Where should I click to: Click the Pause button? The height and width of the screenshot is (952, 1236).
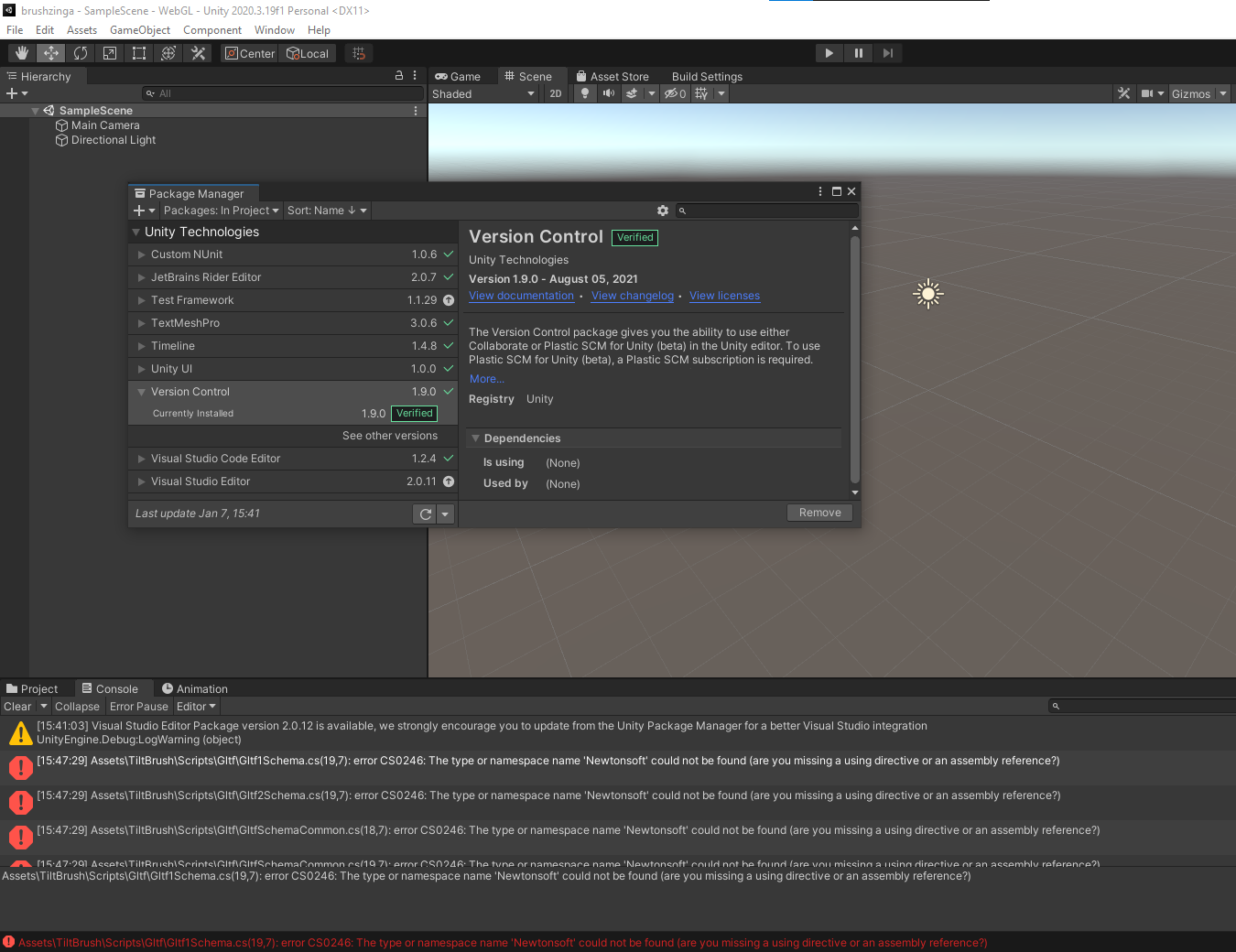pyautogui.click(x=858, y=53)
